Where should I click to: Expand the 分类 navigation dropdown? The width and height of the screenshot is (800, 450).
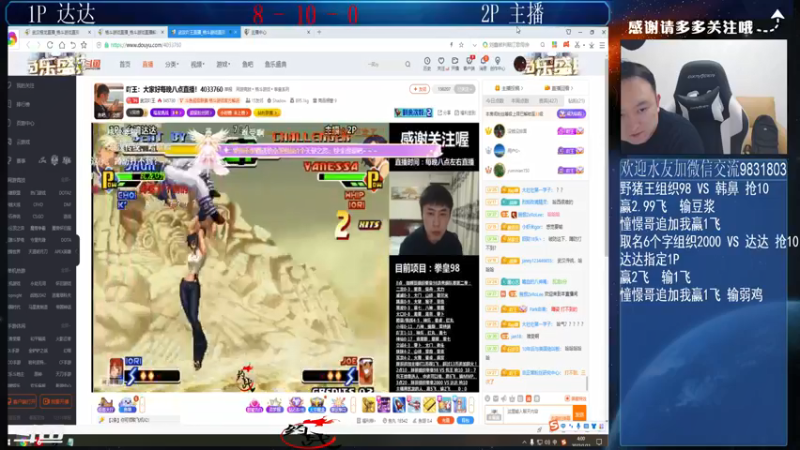(x=171, y=64)
